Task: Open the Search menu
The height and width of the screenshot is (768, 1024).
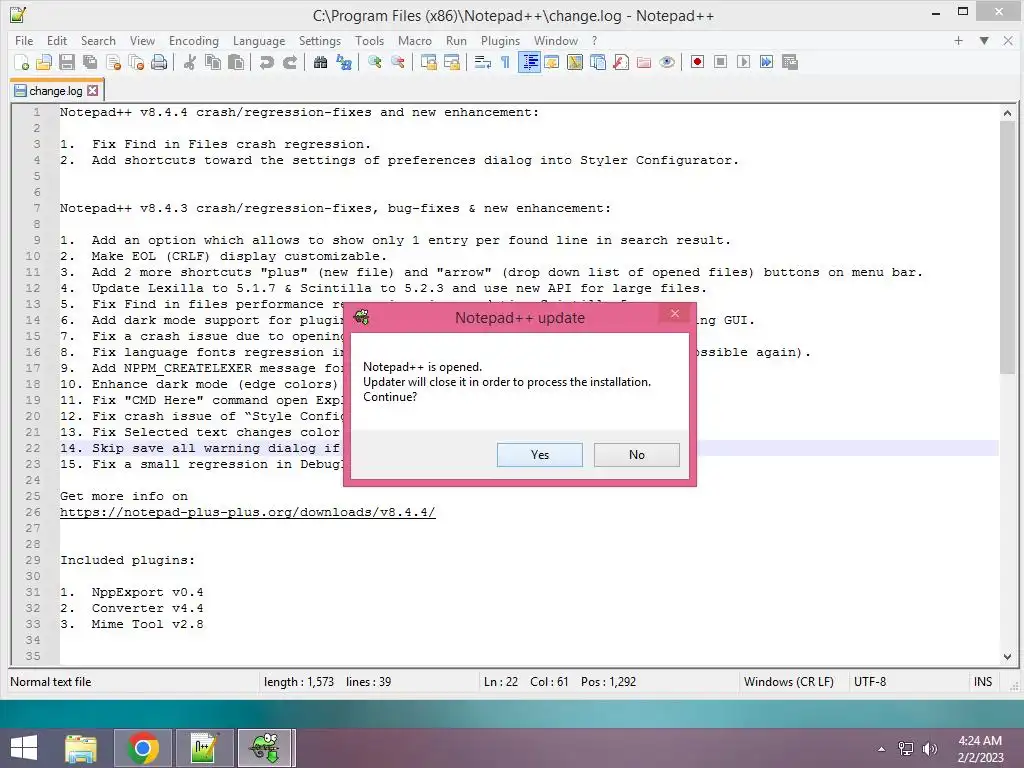Action: click(98, 40)
